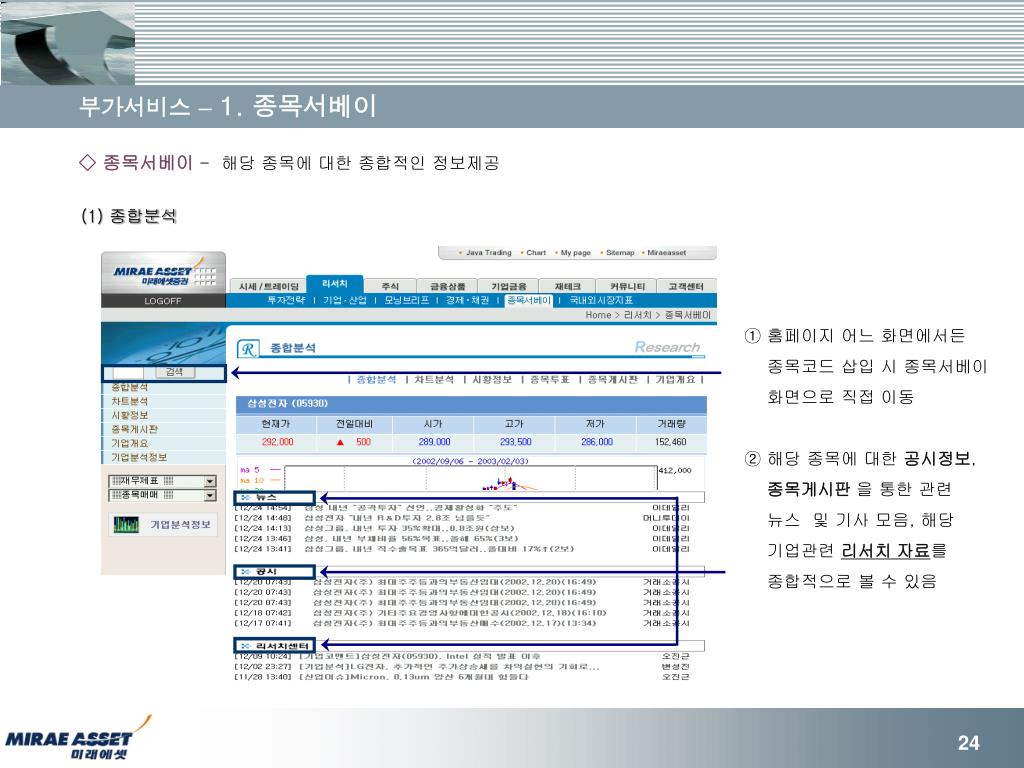Open 모닝브리프 submenu item
The height and width of the screenshot is (768, 1024).
[x=406, y=300]
